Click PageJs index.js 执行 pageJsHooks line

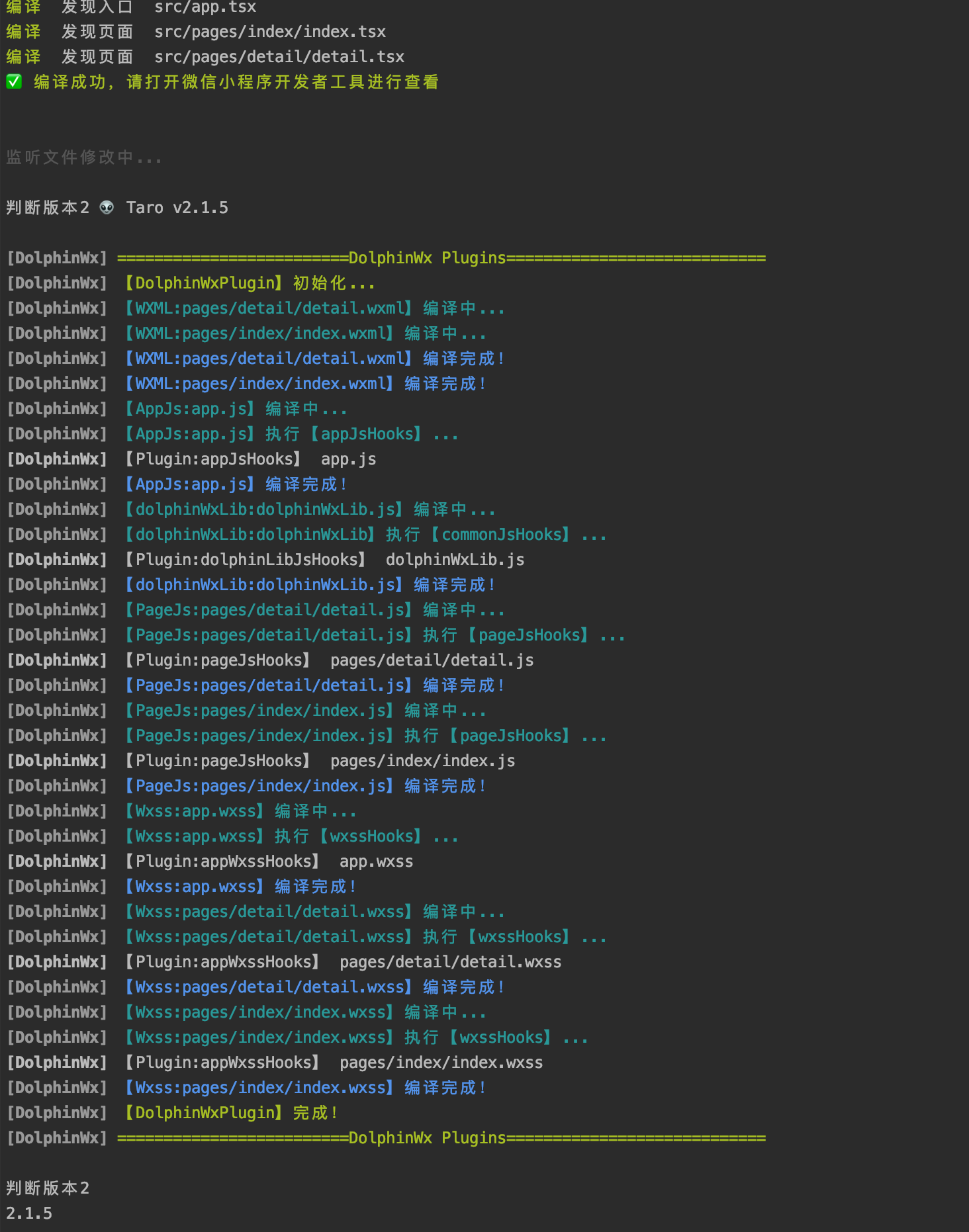click(307, 736)
